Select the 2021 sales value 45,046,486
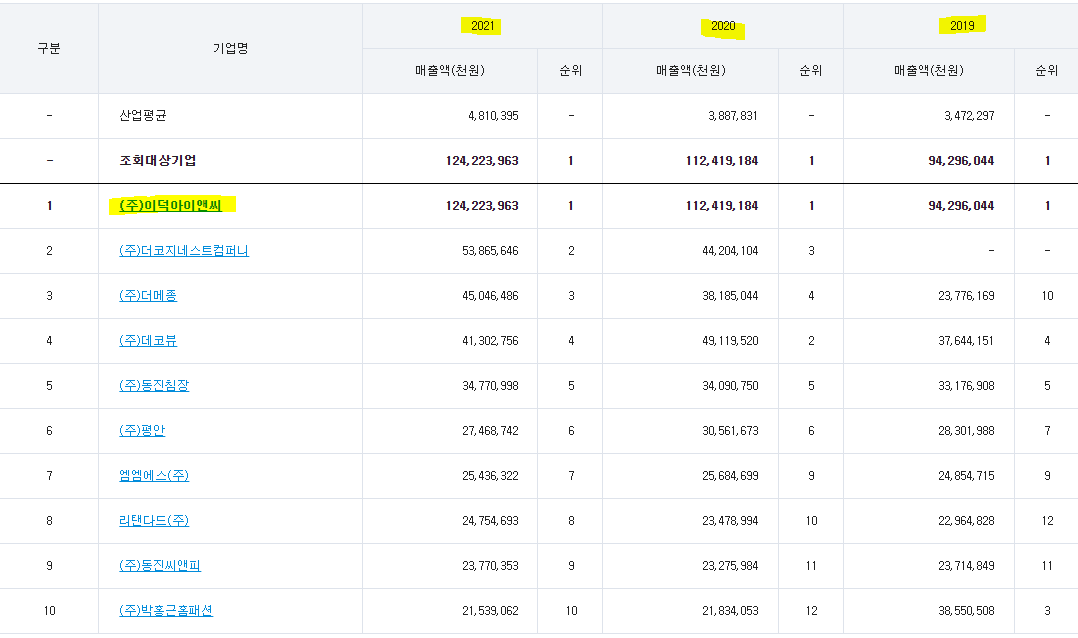This screenshot has height=638, width=1078. coord(490,296)
